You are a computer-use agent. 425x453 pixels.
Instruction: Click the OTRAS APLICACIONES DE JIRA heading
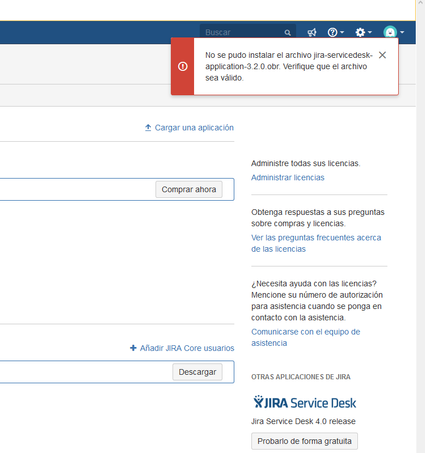pyautogui.click(x=301, y=377)
